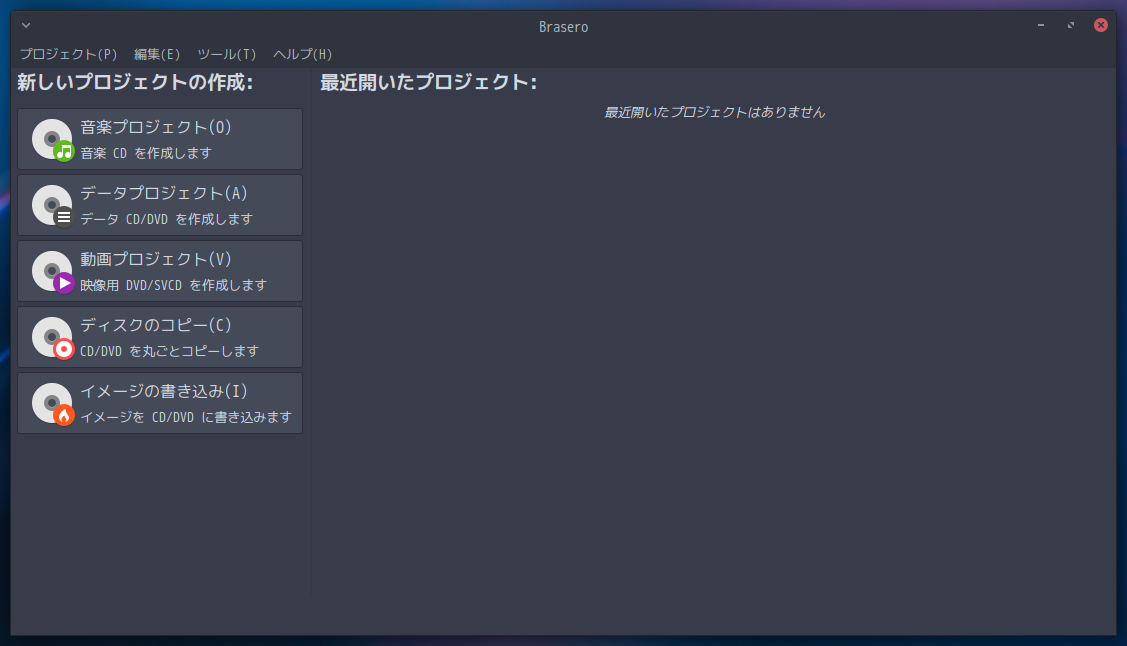Open the ヘルプ(H) menu
This screenshot has height=646, width=1127.
(303, 55)
